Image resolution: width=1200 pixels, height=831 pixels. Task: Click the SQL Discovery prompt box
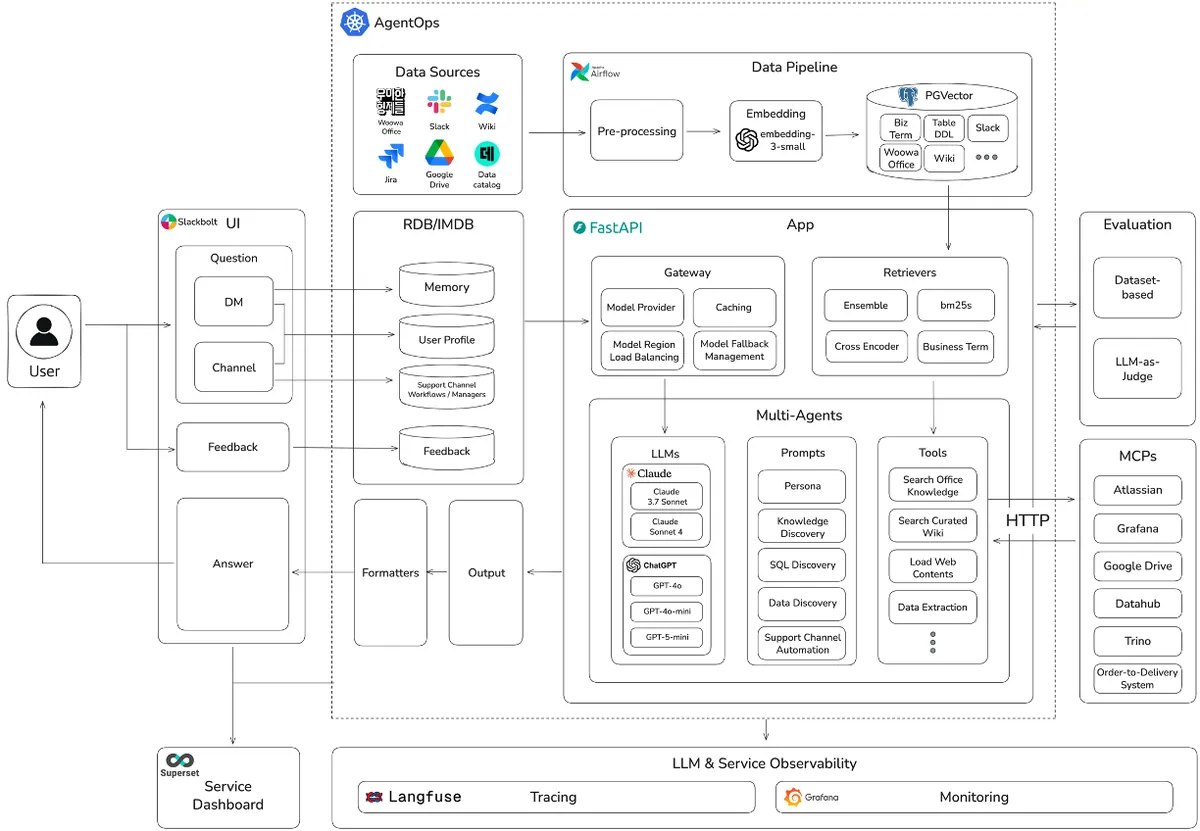[x=802, y=565]
